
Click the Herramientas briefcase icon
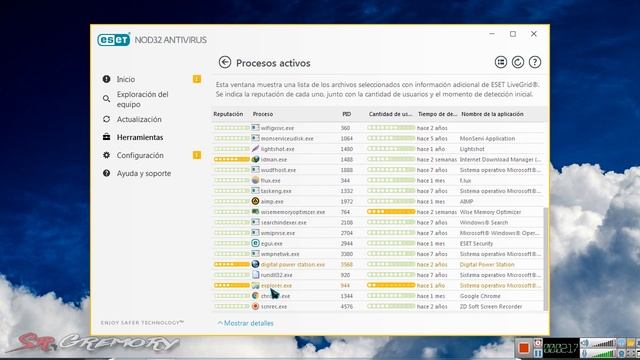coord(107,137)
